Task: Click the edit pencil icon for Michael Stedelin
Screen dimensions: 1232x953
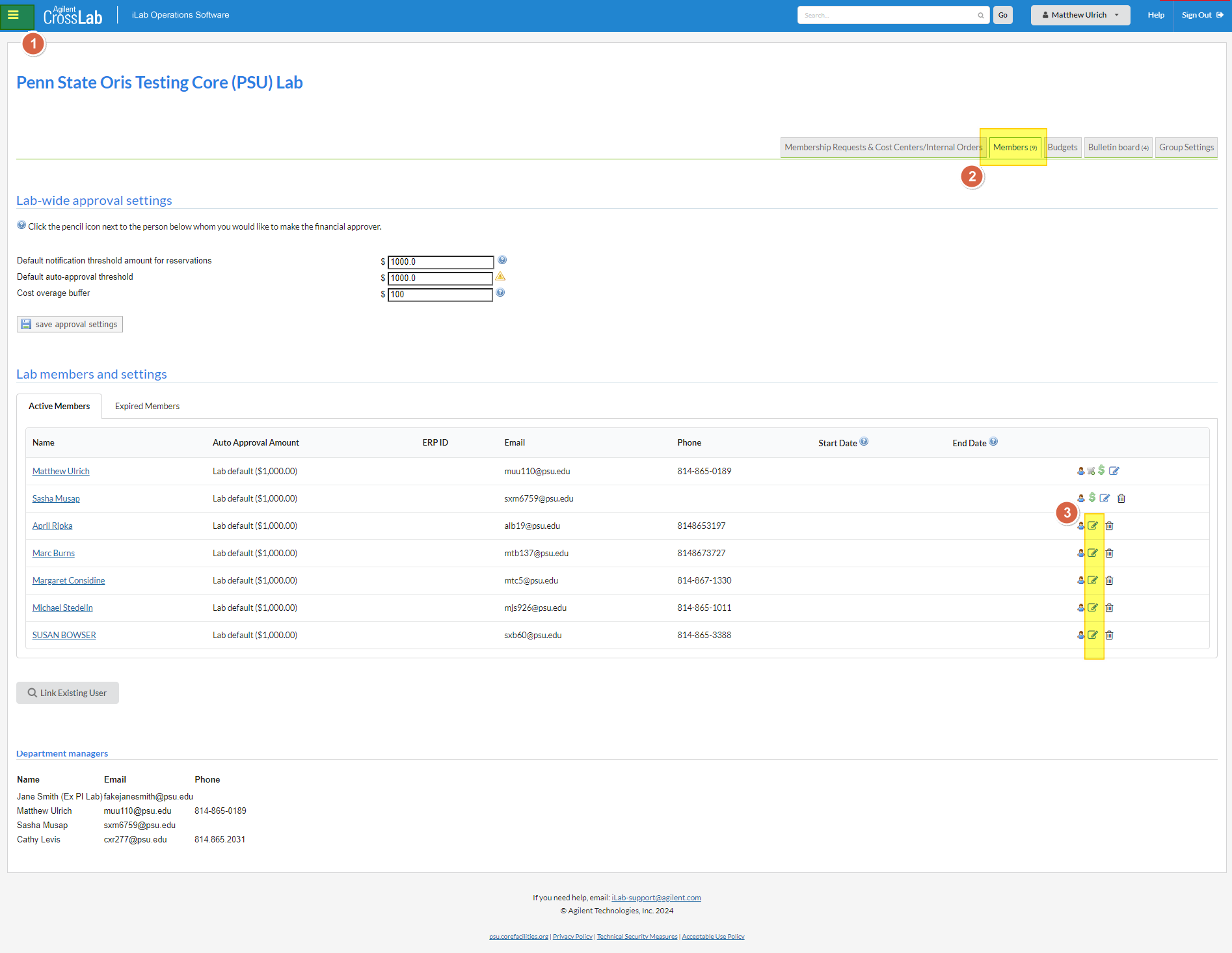Action: [1093, 608]
